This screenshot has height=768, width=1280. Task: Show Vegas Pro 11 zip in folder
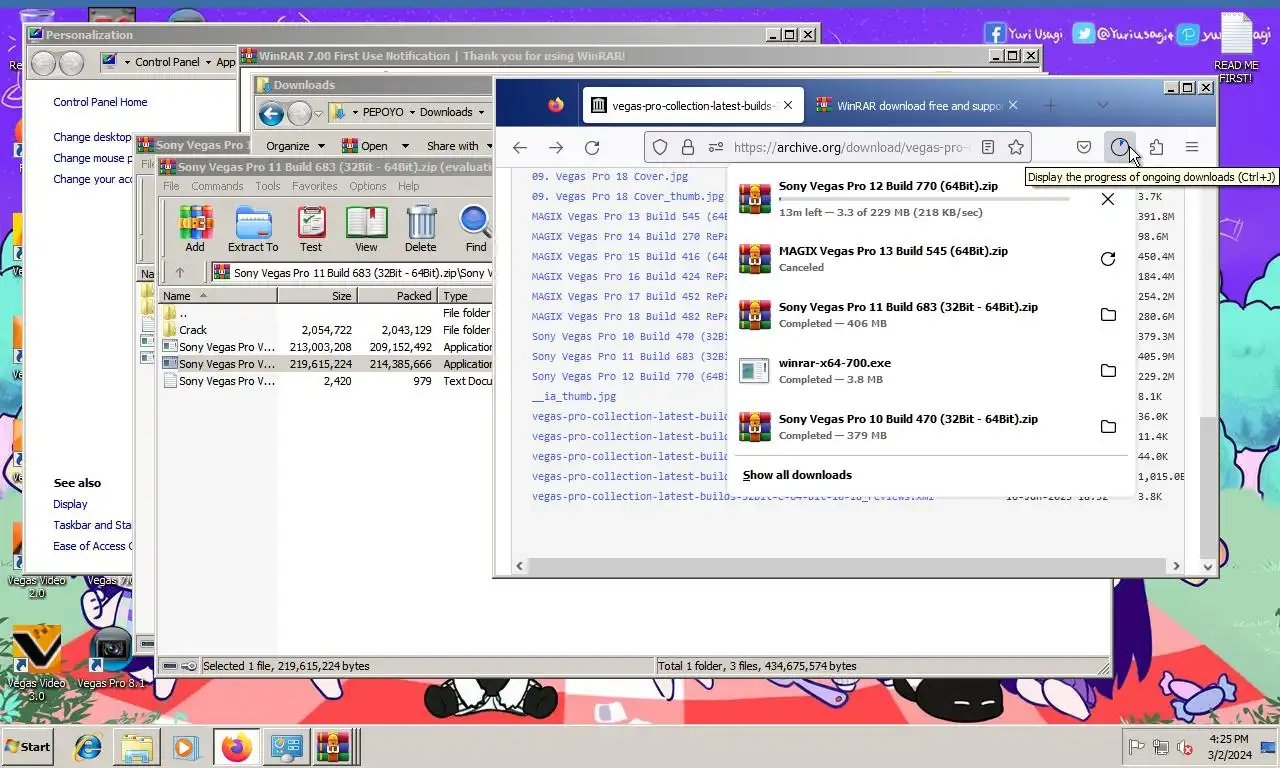[1107, 315]
